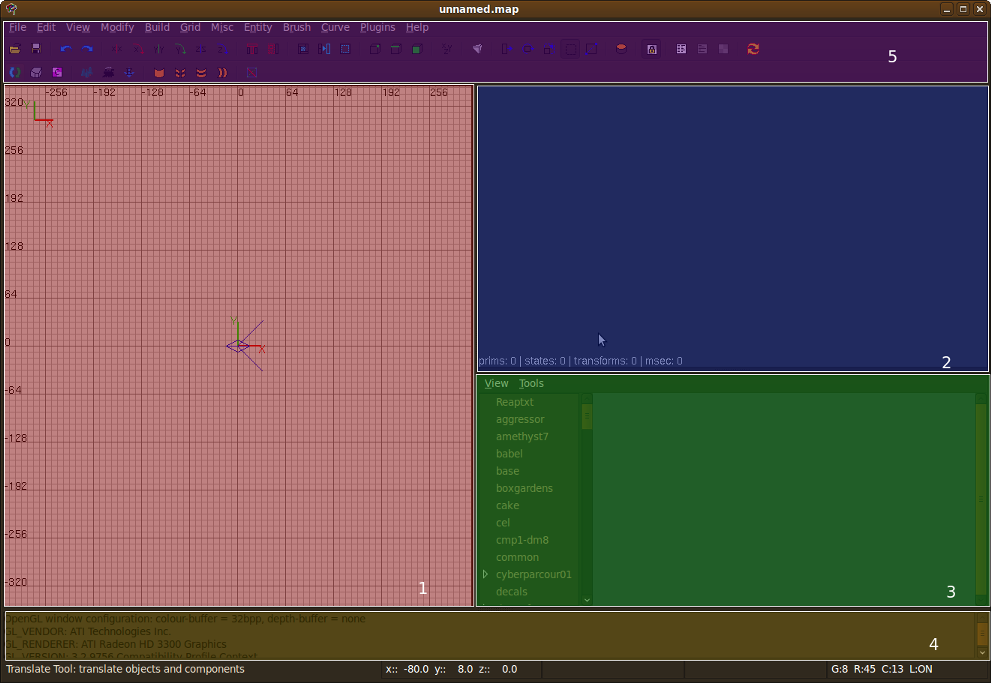Click the down arrow of the console scrollbar
The image size is (991, 683).
(981, 651)
